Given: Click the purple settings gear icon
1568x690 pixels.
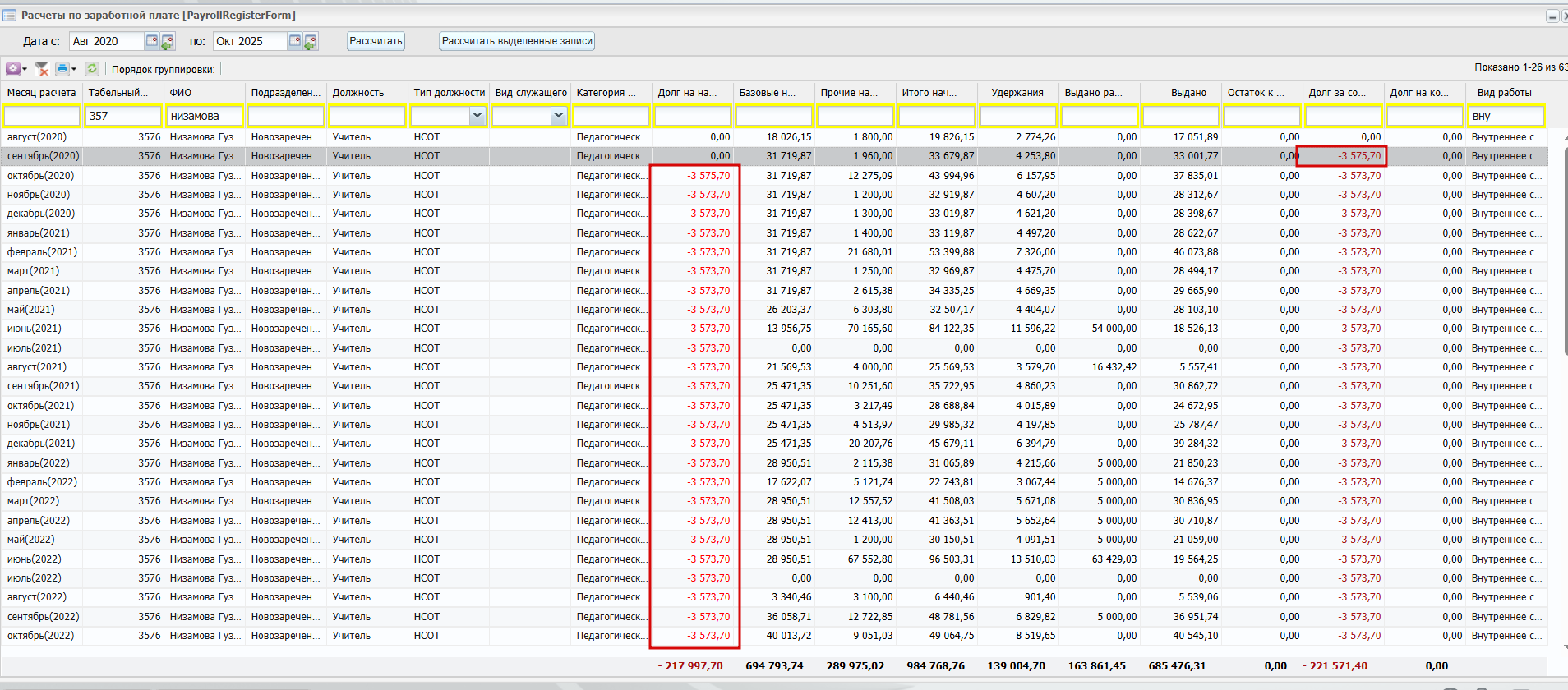Looking at the screenshot, I should coord(13,69).
